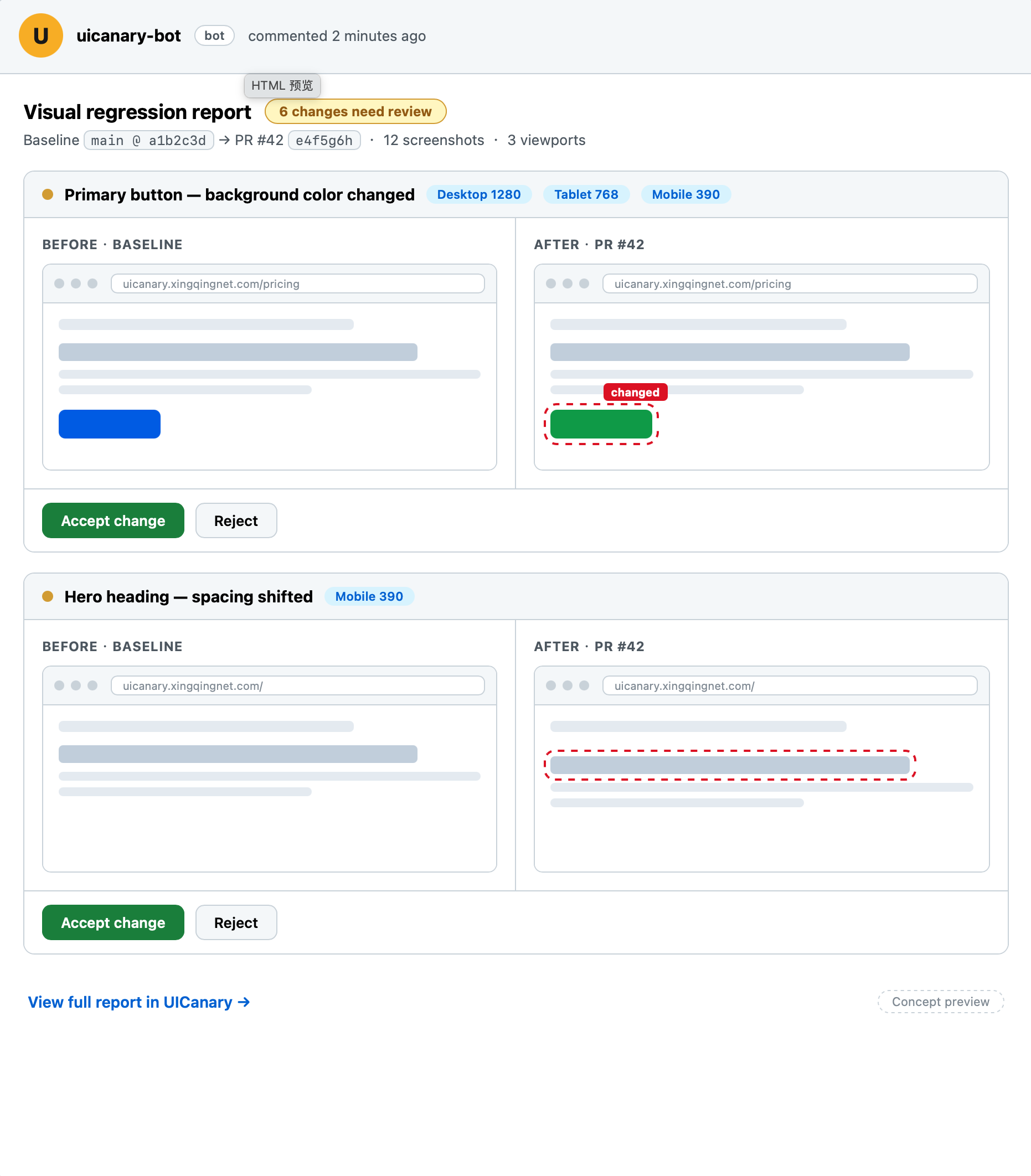1031x1176 pixels.
Task: Click the 'Concept preview' label
Action: (941, 1002)
